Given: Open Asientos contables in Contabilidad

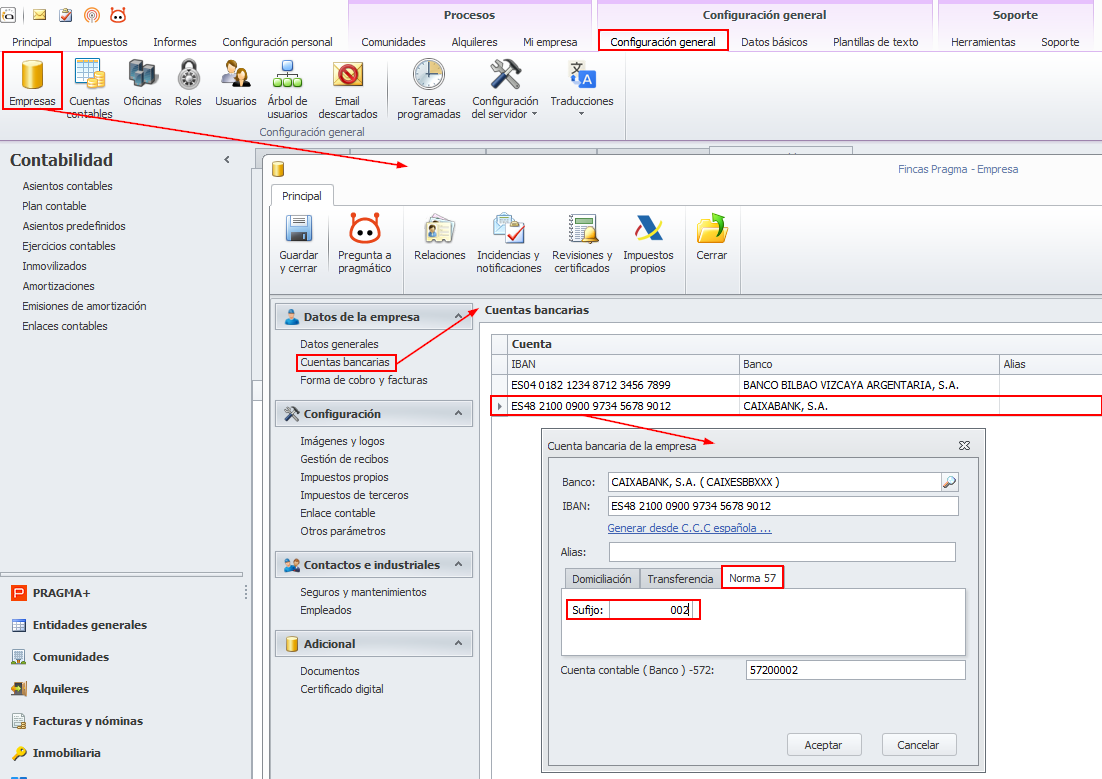Looking at the screenshot, I should coord(67,186).
